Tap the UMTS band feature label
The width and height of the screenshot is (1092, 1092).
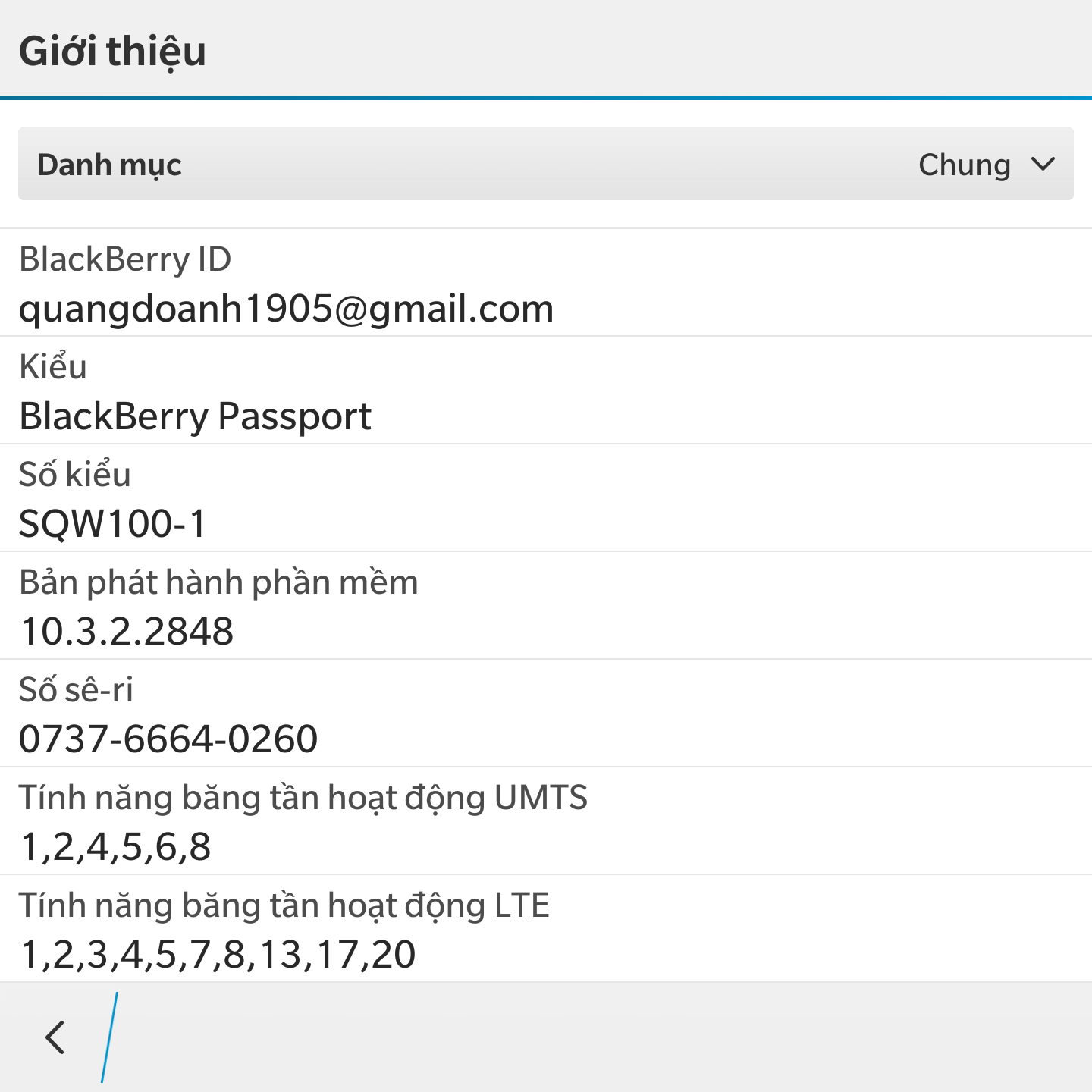point(303,798)
